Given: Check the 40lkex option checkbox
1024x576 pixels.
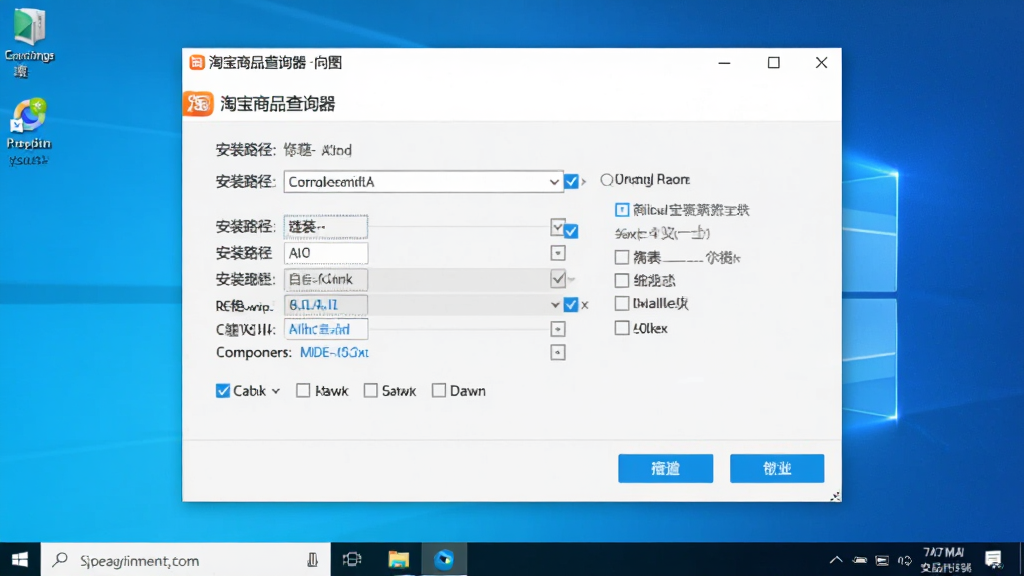Looking at the screenshot, I should [622, 328].
